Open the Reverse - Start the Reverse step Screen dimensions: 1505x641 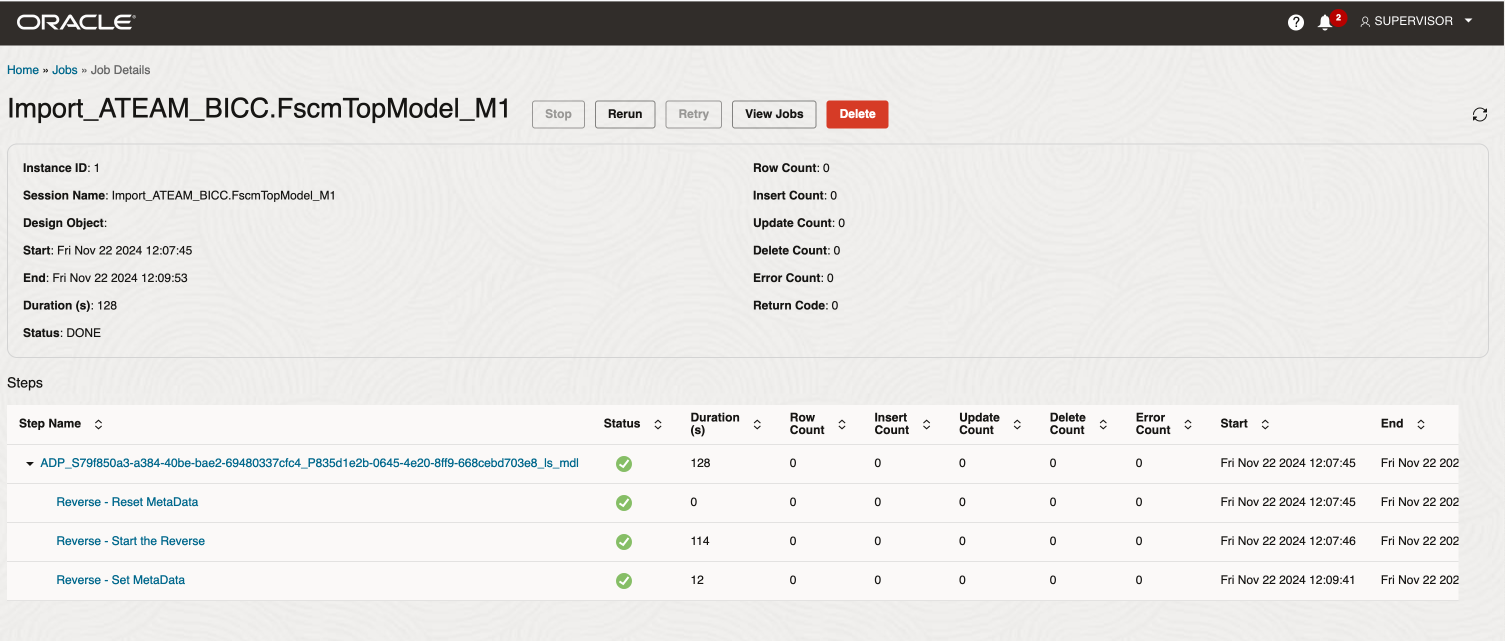coord(130,541)
